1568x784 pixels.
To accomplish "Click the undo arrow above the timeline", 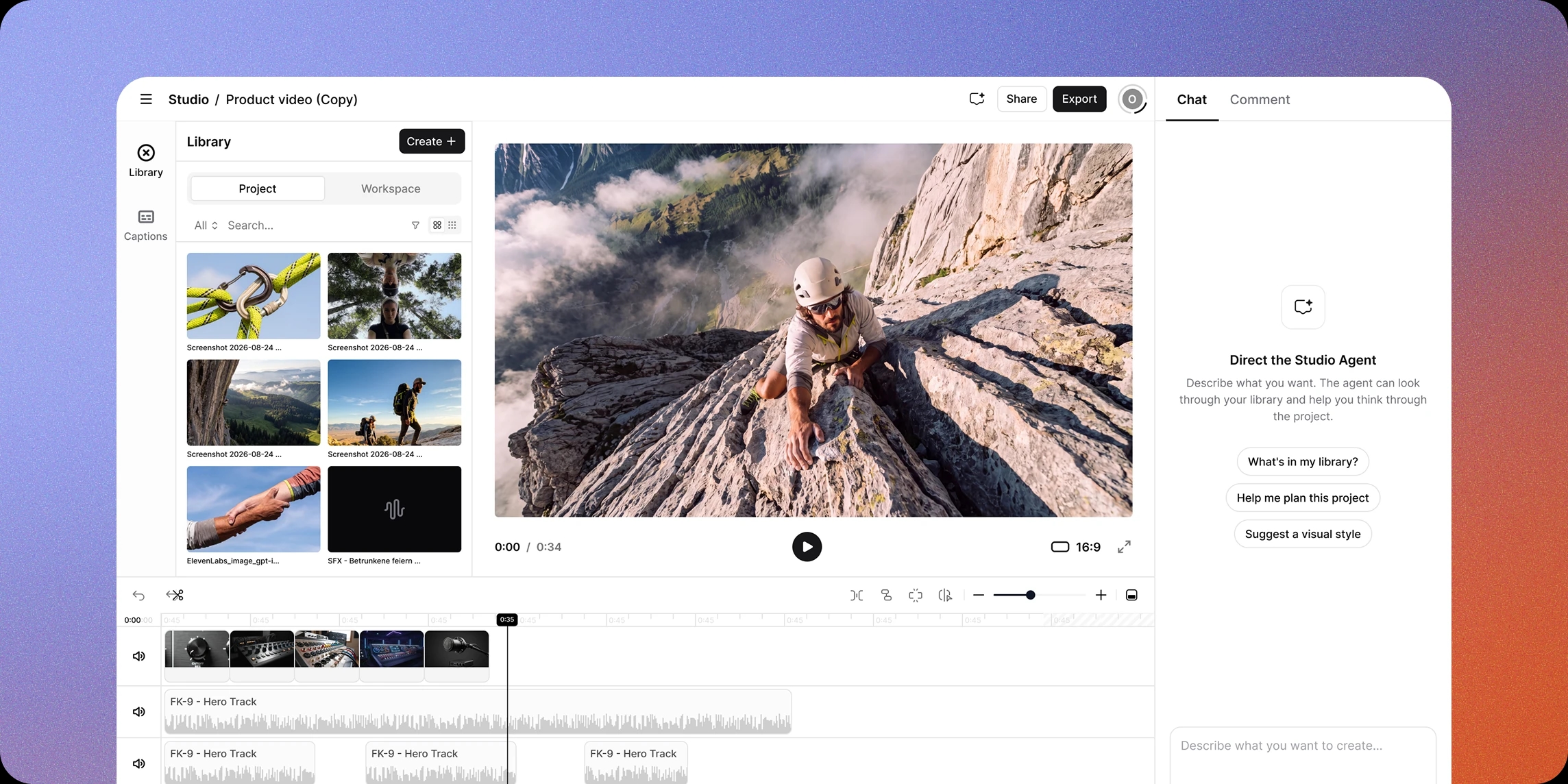I will (x=138, y=595).
